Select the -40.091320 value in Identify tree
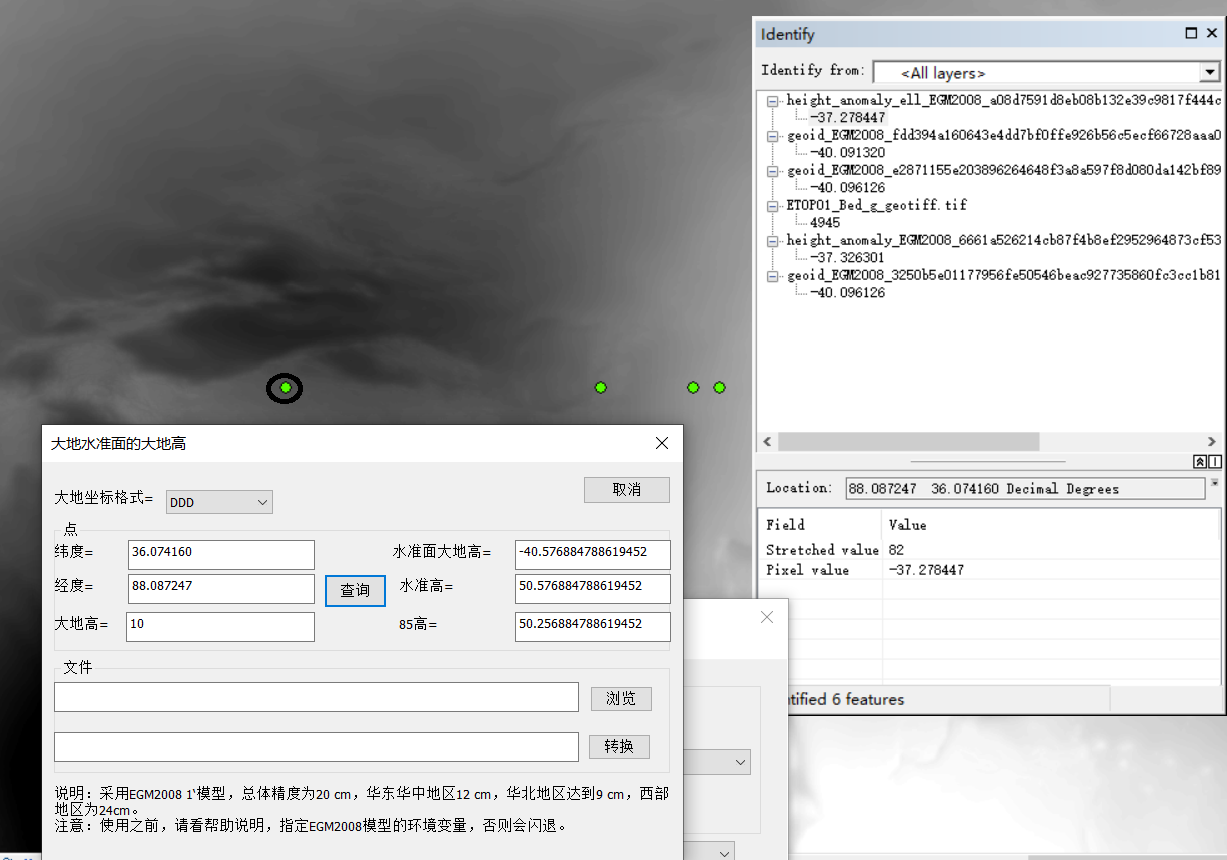 (847, 153)
